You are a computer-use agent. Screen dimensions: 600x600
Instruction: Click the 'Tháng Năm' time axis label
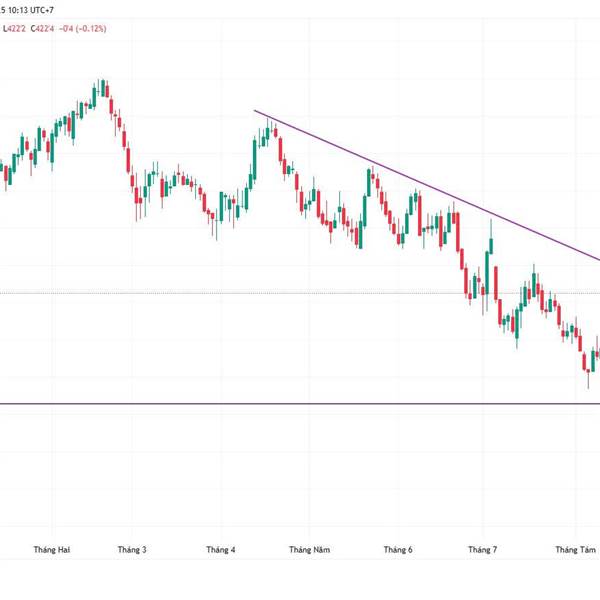click(309, 549)
